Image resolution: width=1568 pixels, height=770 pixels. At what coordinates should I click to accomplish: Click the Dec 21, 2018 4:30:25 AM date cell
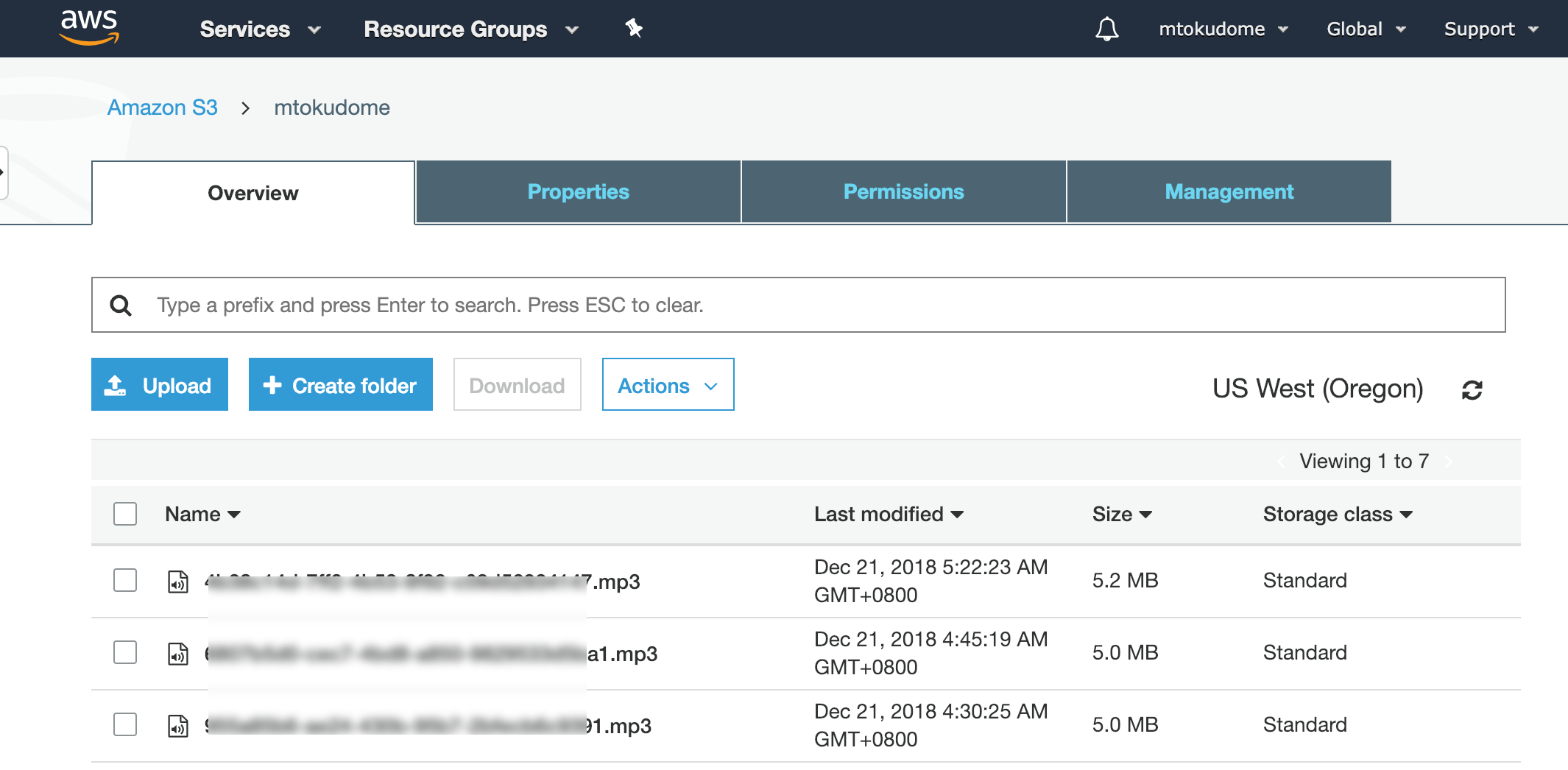click(931, 725)
